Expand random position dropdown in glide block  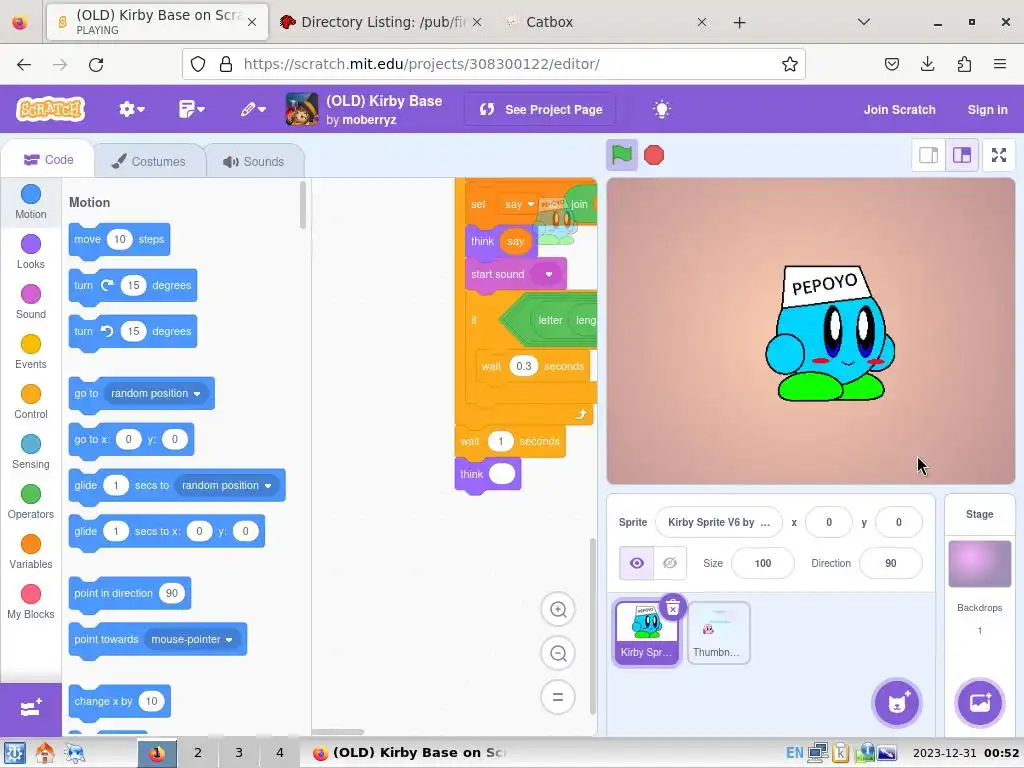pyautogui.click(x=226, y=485)
